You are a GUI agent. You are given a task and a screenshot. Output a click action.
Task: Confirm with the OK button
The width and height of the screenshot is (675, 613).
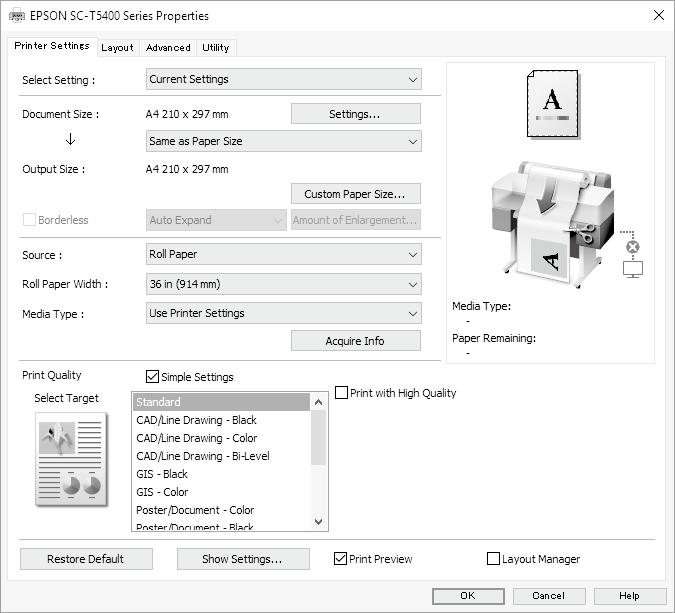pos(468,596)
